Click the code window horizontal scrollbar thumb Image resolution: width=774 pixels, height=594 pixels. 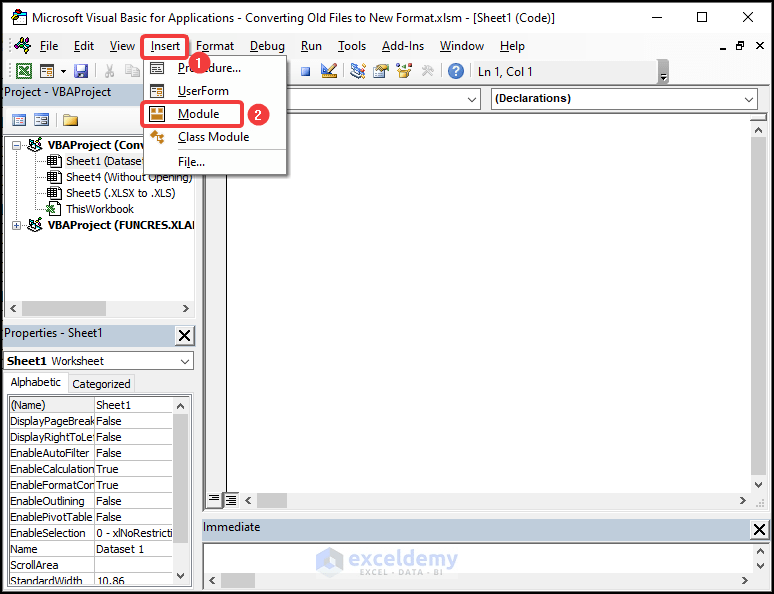(x=271, y=501)
